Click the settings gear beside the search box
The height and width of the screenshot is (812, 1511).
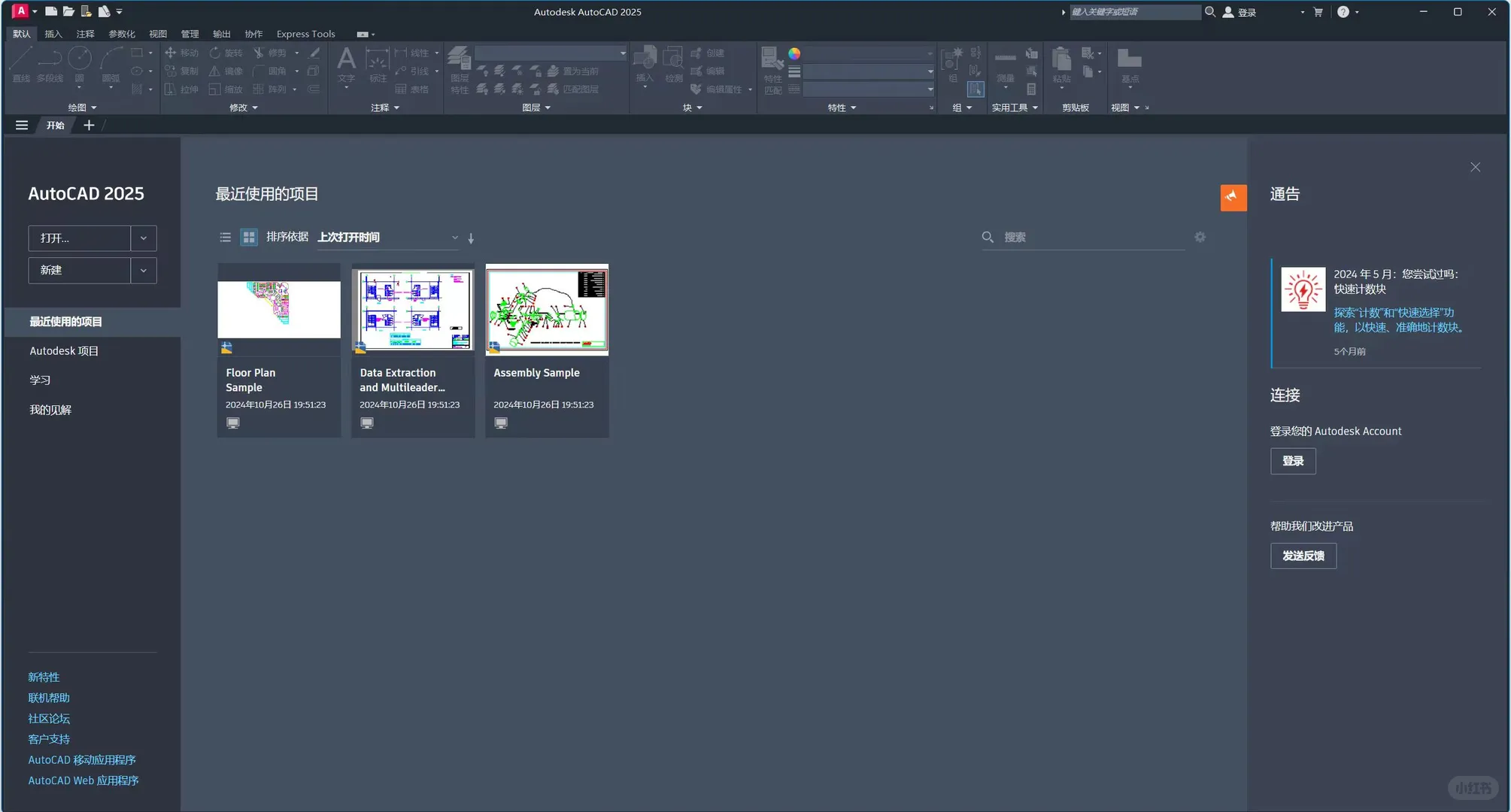[1200, 237]
